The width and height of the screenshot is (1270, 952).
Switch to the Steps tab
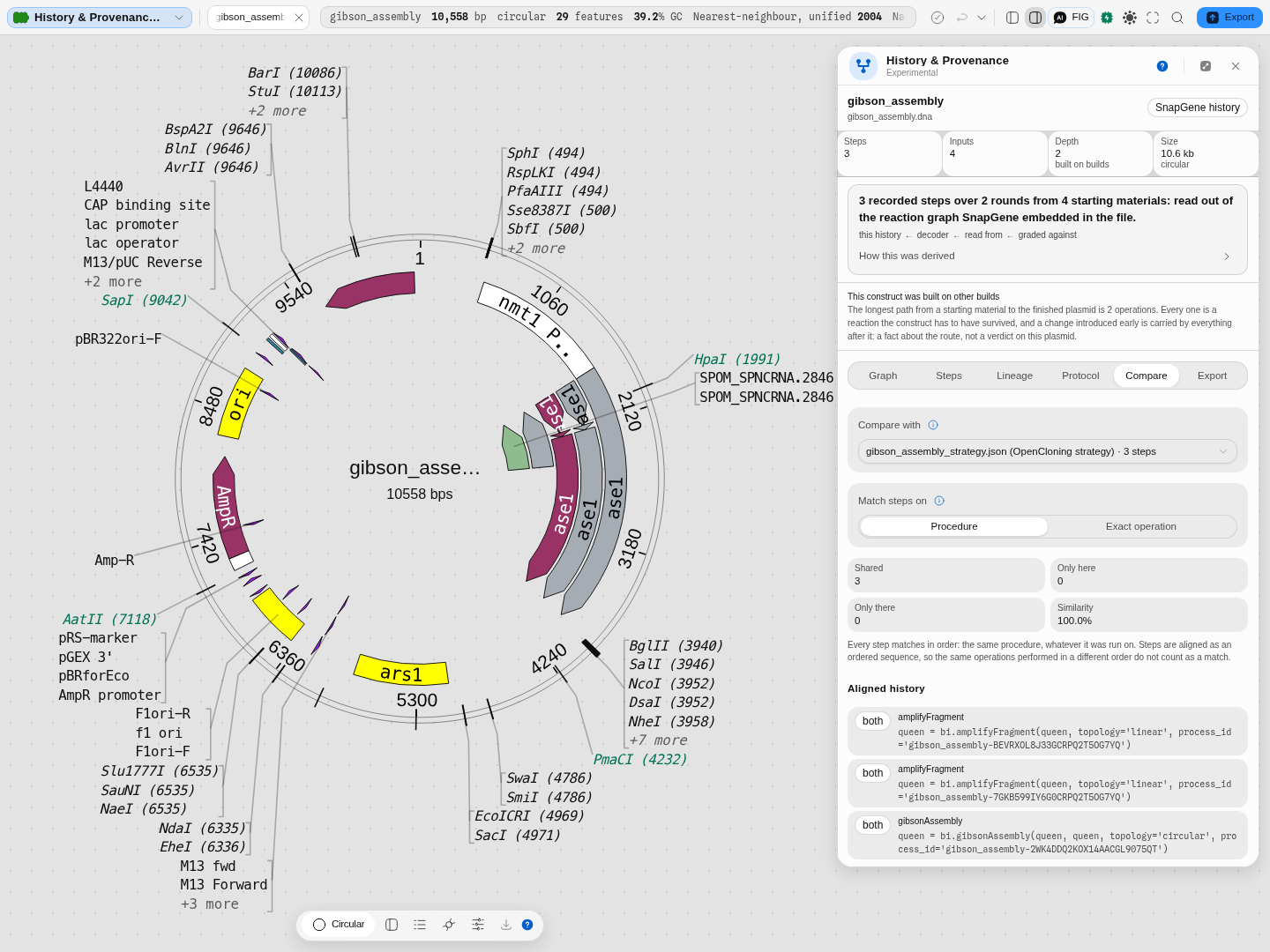click(x=949, y=376)
